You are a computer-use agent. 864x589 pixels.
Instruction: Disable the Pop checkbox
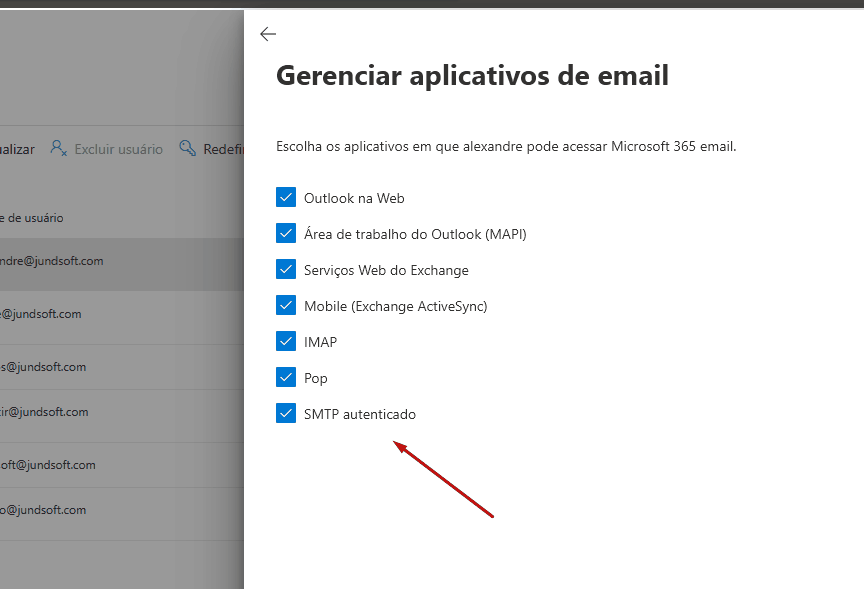click(x=286, y=377)
